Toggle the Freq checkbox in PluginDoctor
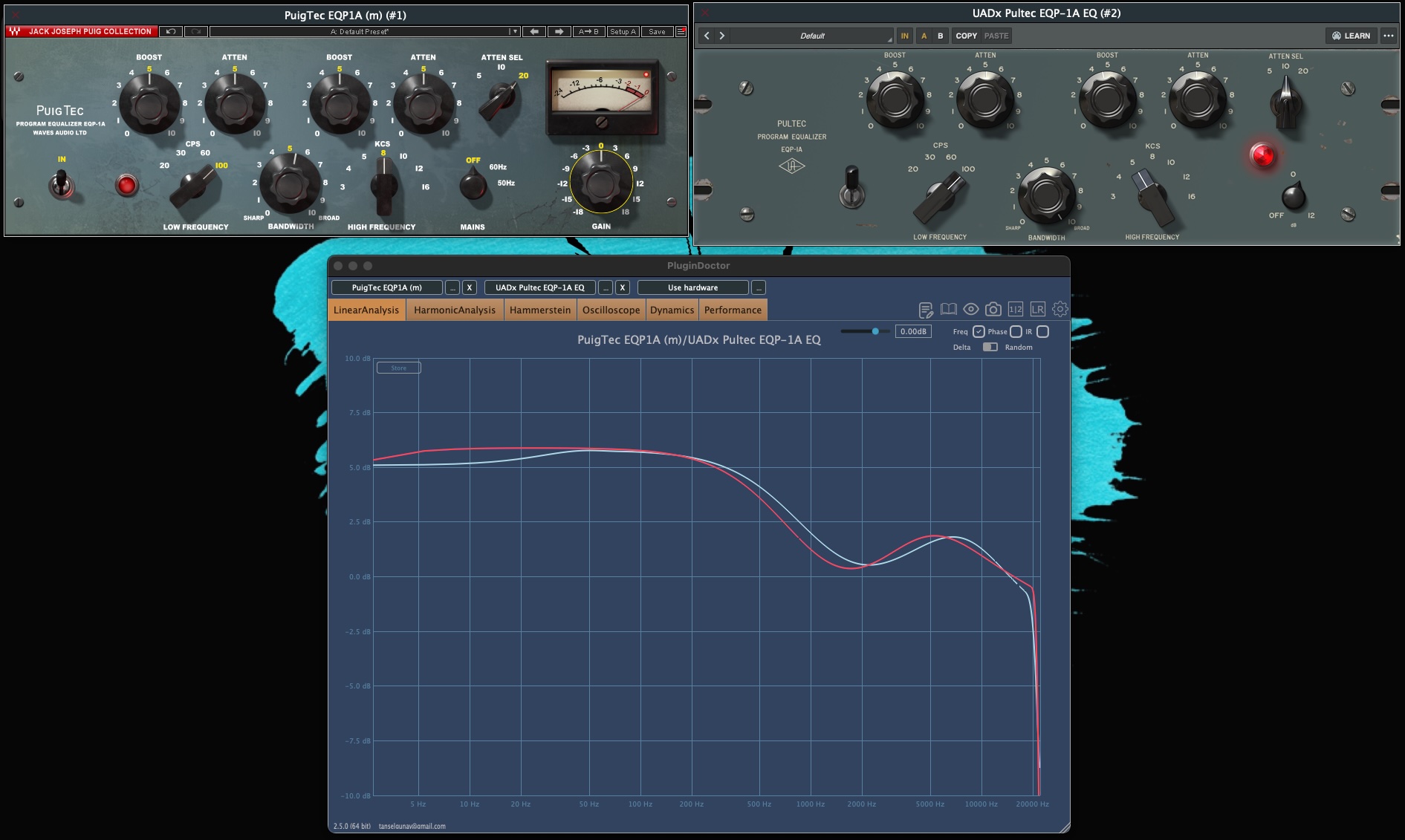 point(979,331)
